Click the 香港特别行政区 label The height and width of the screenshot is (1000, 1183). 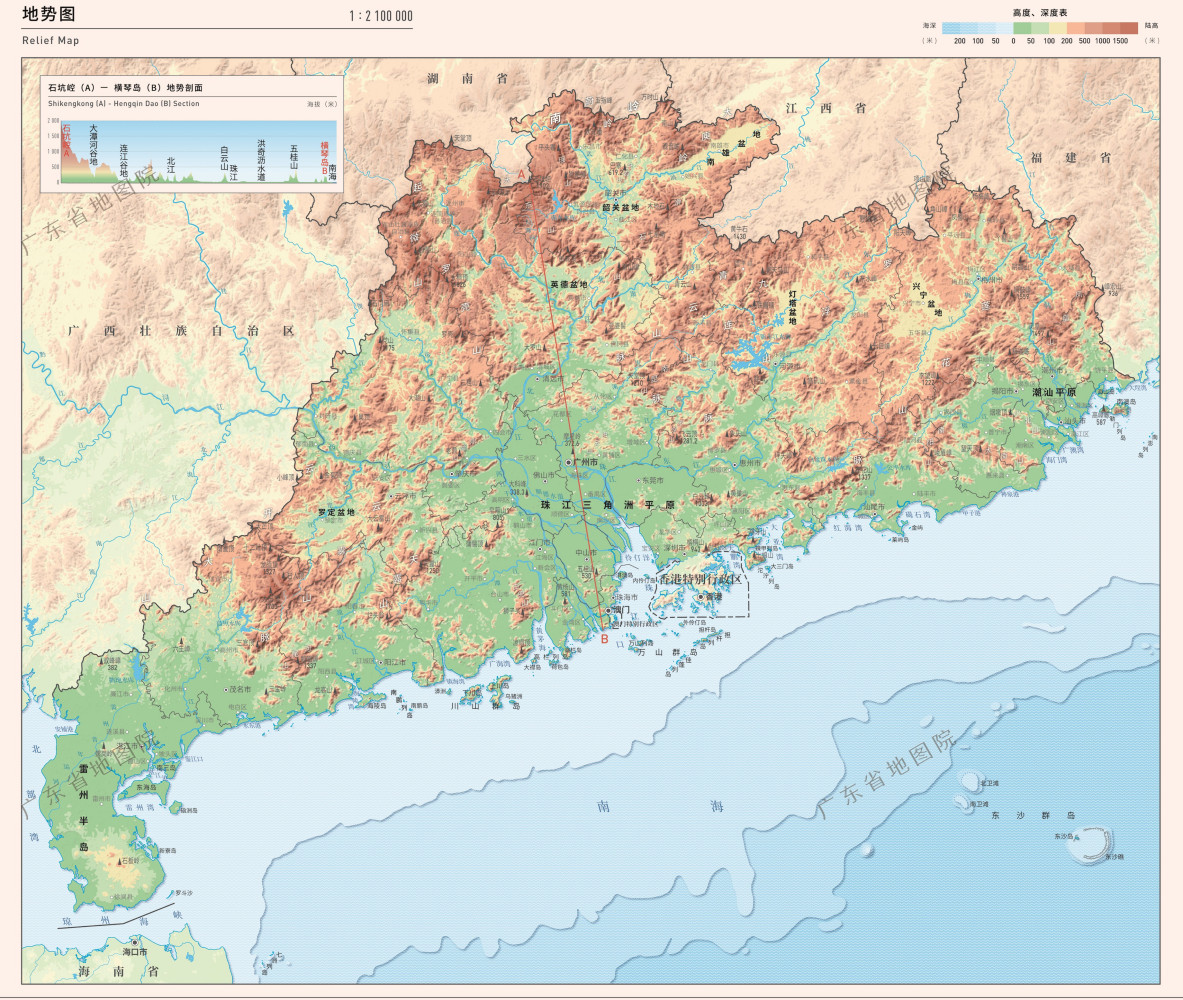pyautogui.click(x=701, y=580)
